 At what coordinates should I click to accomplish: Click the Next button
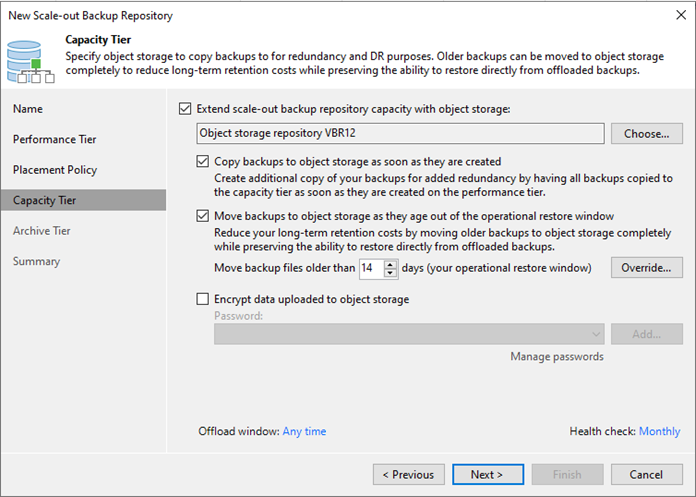pos(488,475)
